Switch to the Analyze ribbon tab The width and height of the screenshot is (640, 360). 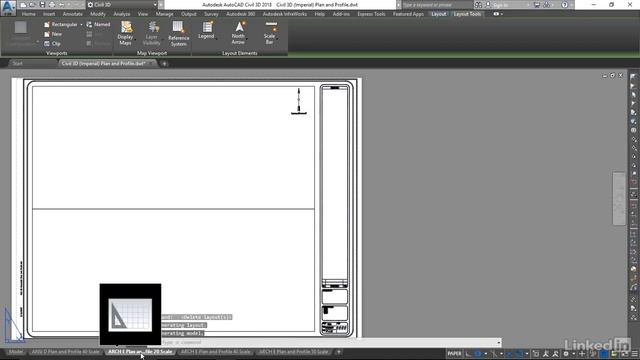122,14
